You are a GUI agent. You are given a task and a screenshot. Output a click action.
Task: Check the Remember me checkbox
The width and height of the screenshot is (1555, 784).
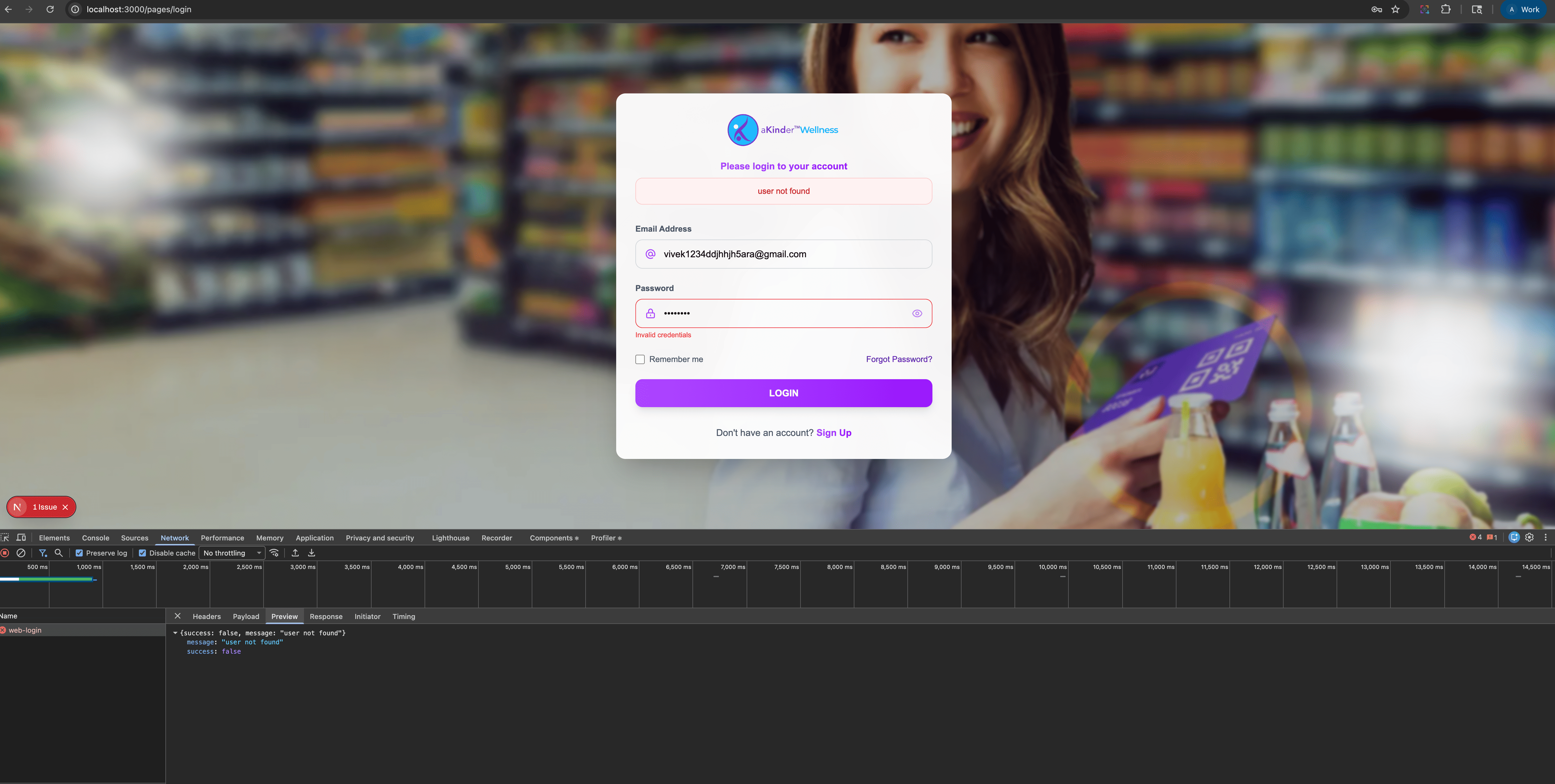pyautogui.click(x=640, y=359)
